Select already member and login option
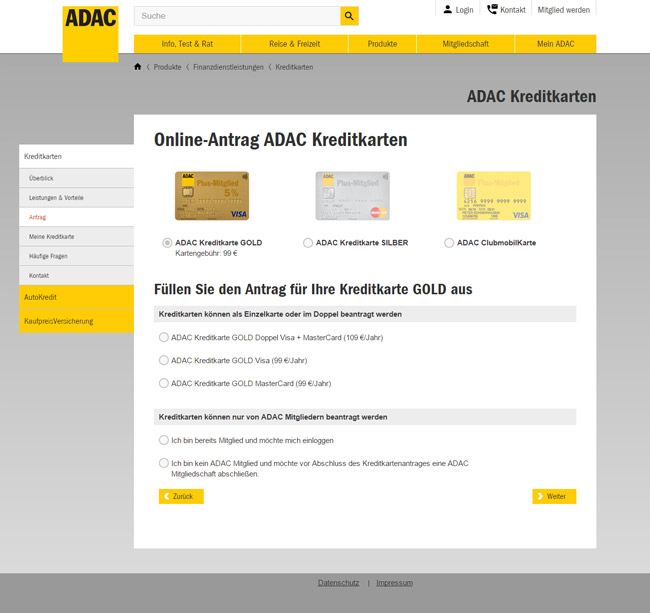Screen dimensions: 650x613 (x=164, y=440)
